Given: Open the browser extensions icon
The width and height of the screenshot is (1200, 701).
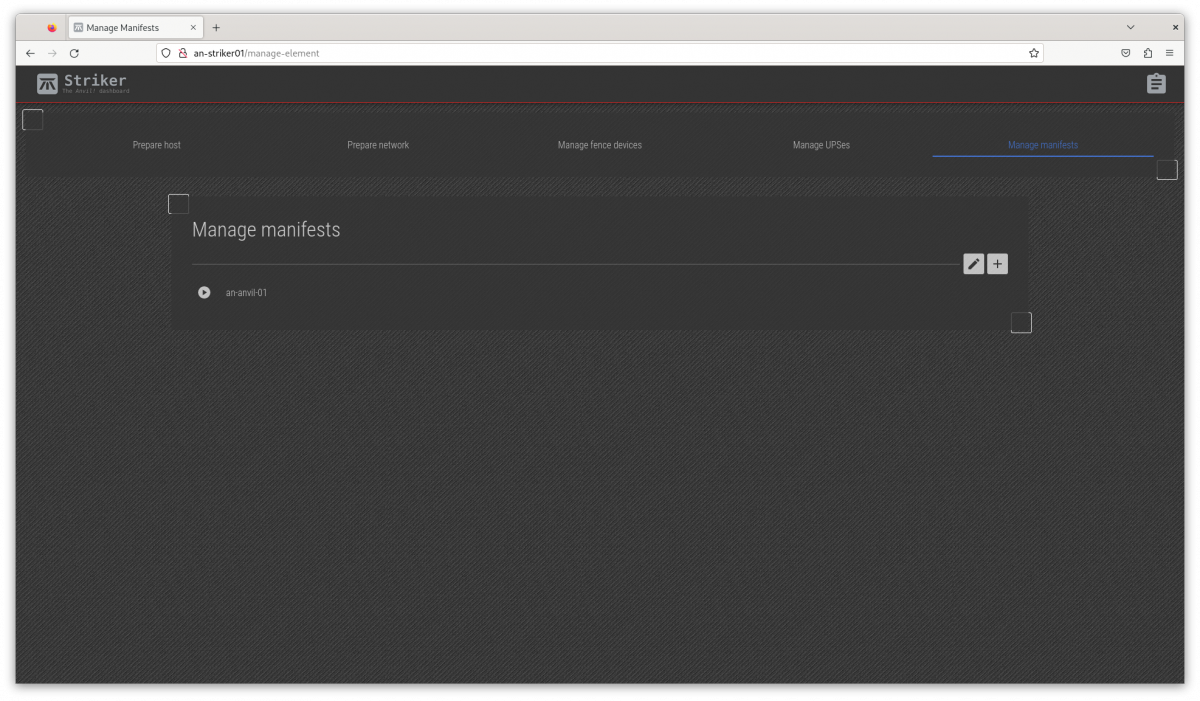Looking at the screenshot, I should (x=1148, y=53).
